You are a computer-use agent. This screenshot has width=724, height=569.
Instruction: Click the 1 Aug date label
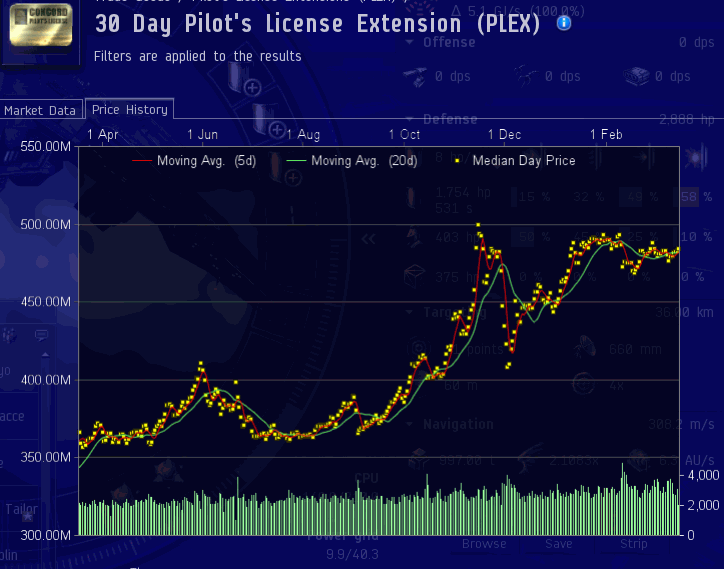point(303,135)
